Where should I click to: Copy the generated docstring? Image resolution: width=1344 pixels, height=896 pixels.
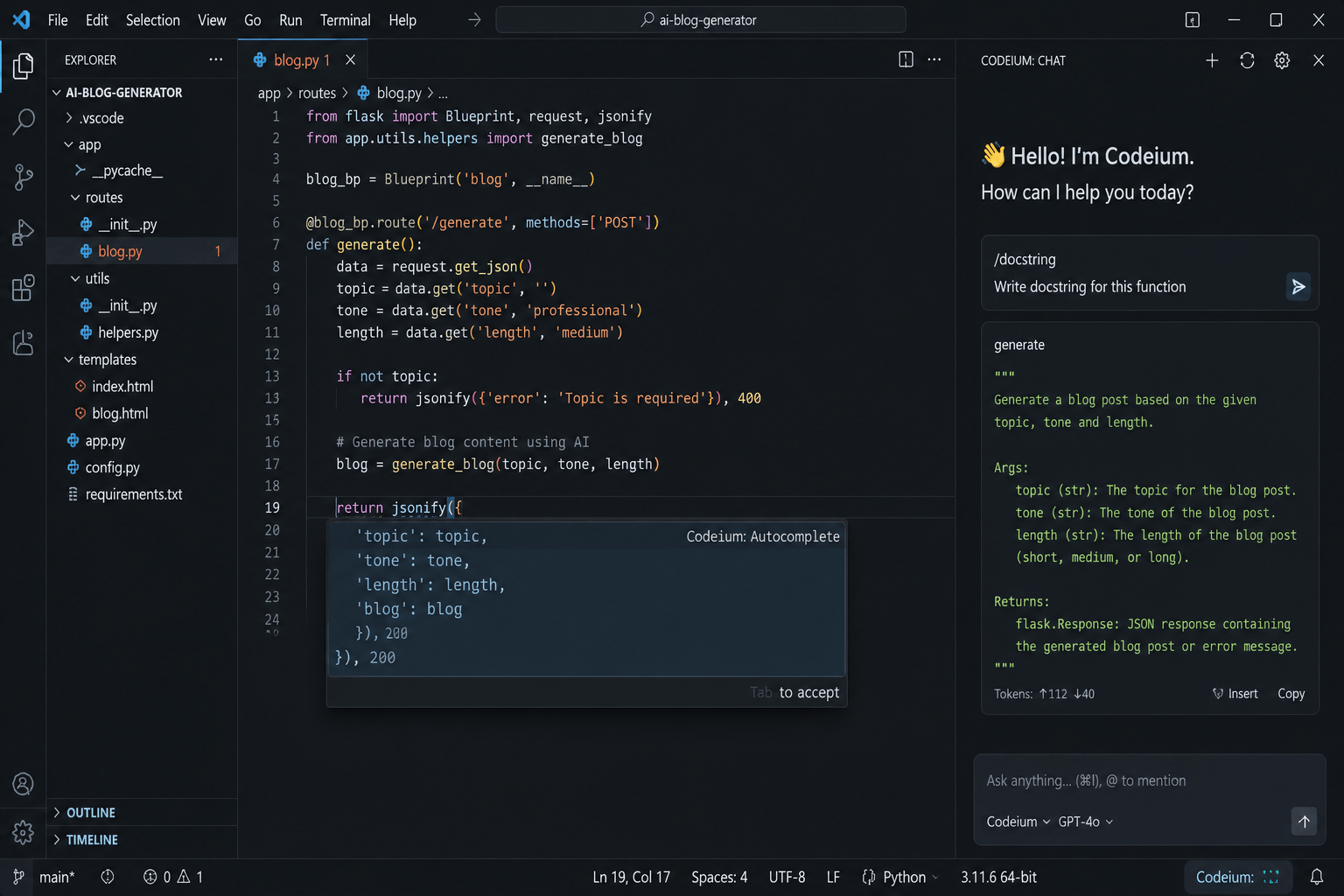(x=1291, y=694)
